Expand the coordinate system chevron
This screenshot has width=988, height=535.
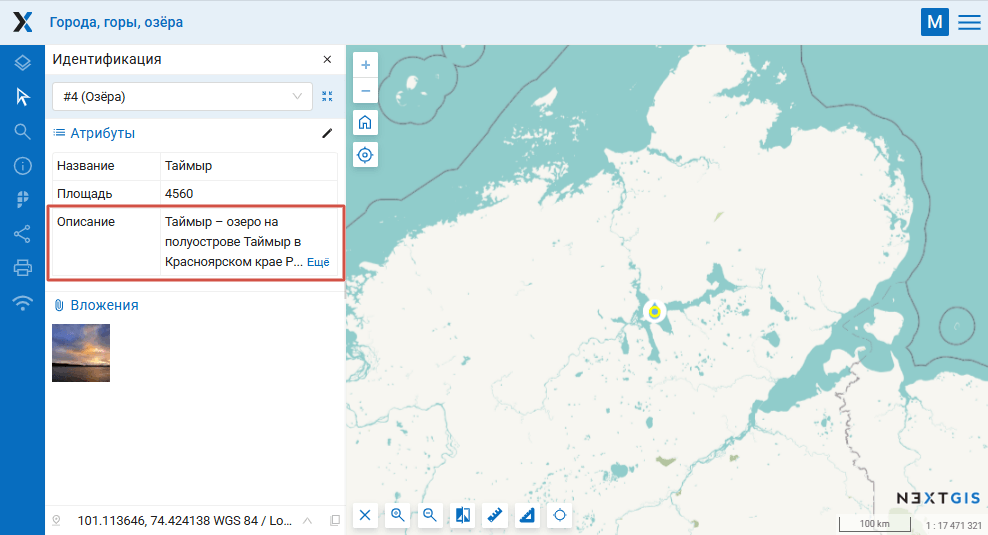[308, 520]
